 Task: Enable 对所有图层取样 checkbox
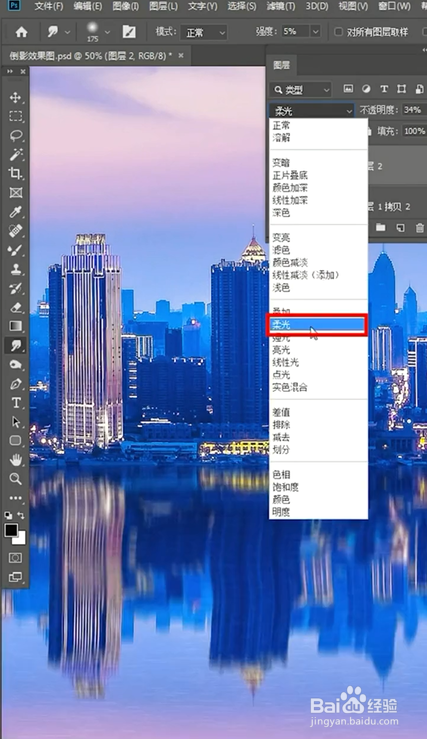[338, 32]
